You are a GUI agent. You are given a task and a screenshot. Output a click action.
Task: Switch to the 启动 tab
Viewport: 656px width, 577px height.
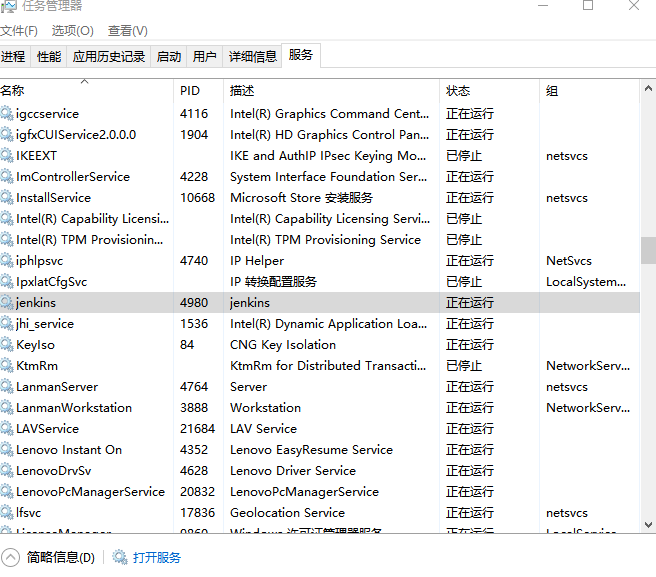pyautogui.click(x=169, y=56)
